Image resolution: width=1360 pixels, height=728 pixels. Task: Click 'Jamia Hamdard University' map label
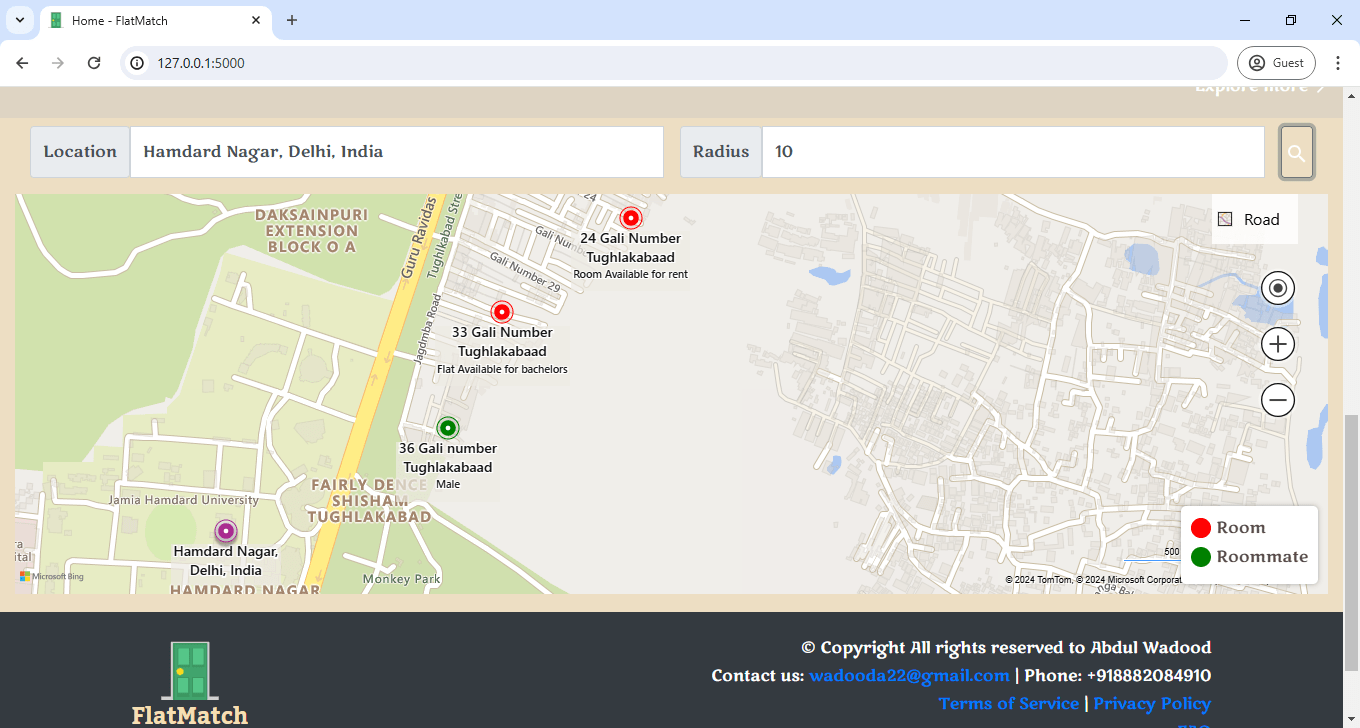click(183, 500)
